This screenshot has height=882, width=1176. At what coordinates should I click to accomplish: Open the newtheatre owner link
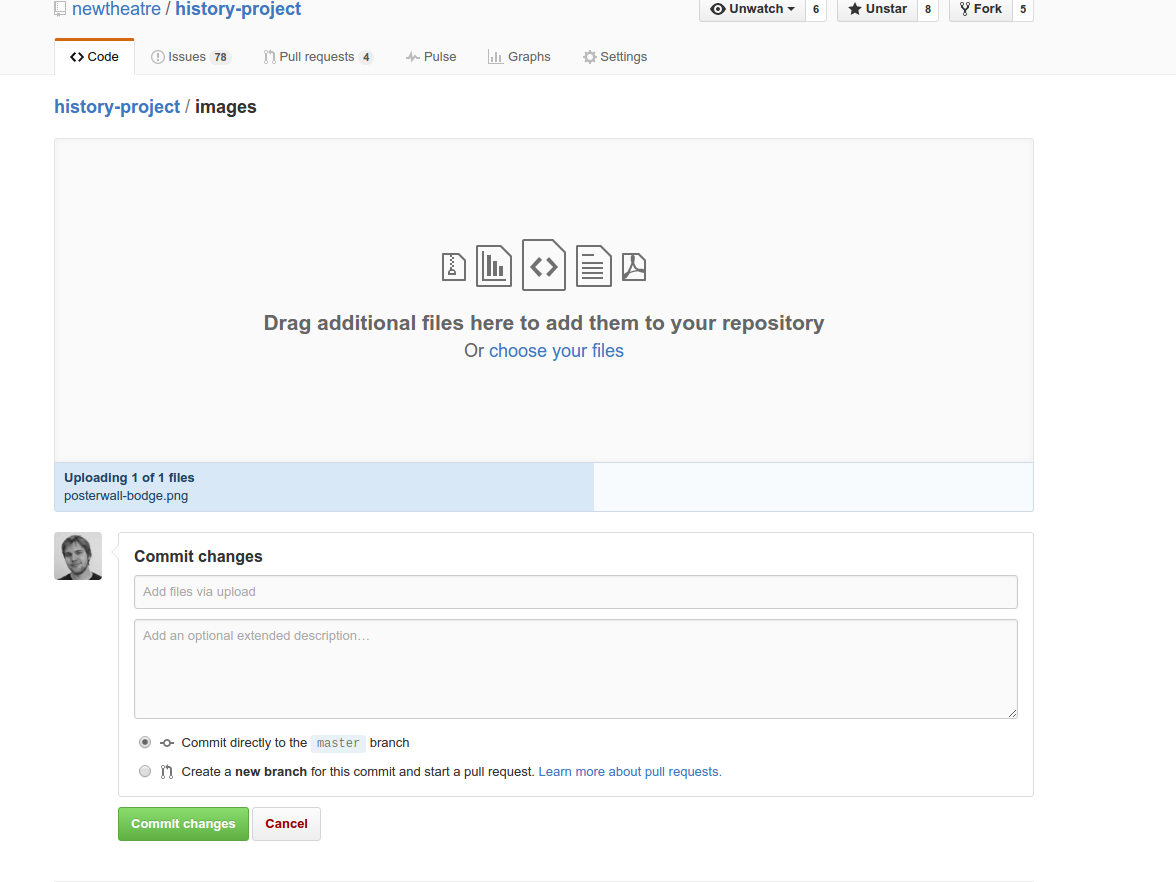(x=116, y=9)
